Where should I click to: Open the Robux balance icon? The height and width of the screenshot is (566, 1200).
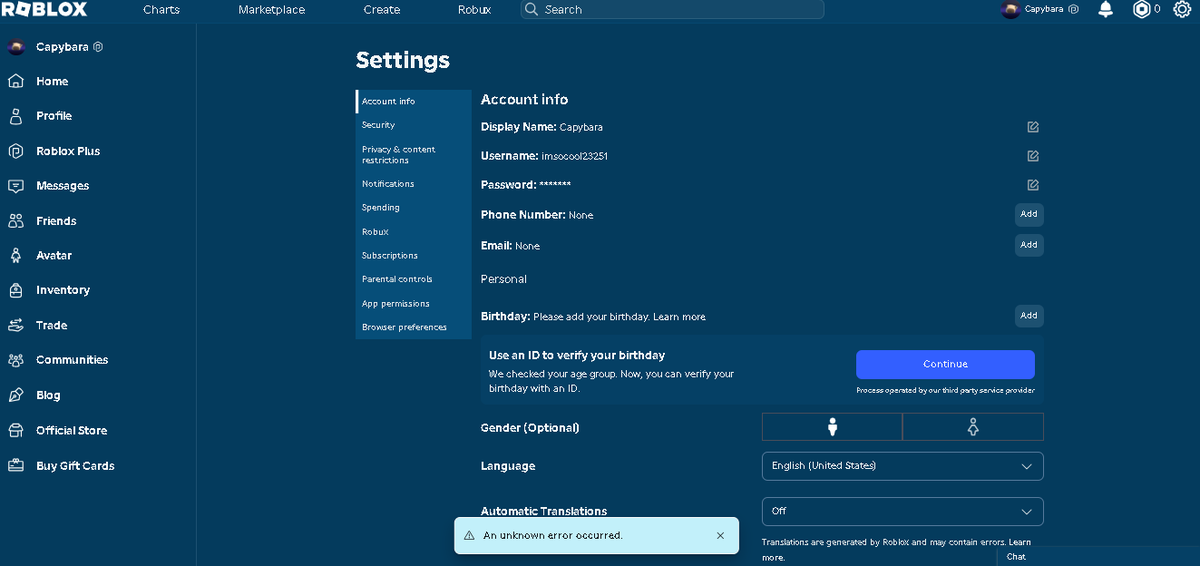point(1141,9)
